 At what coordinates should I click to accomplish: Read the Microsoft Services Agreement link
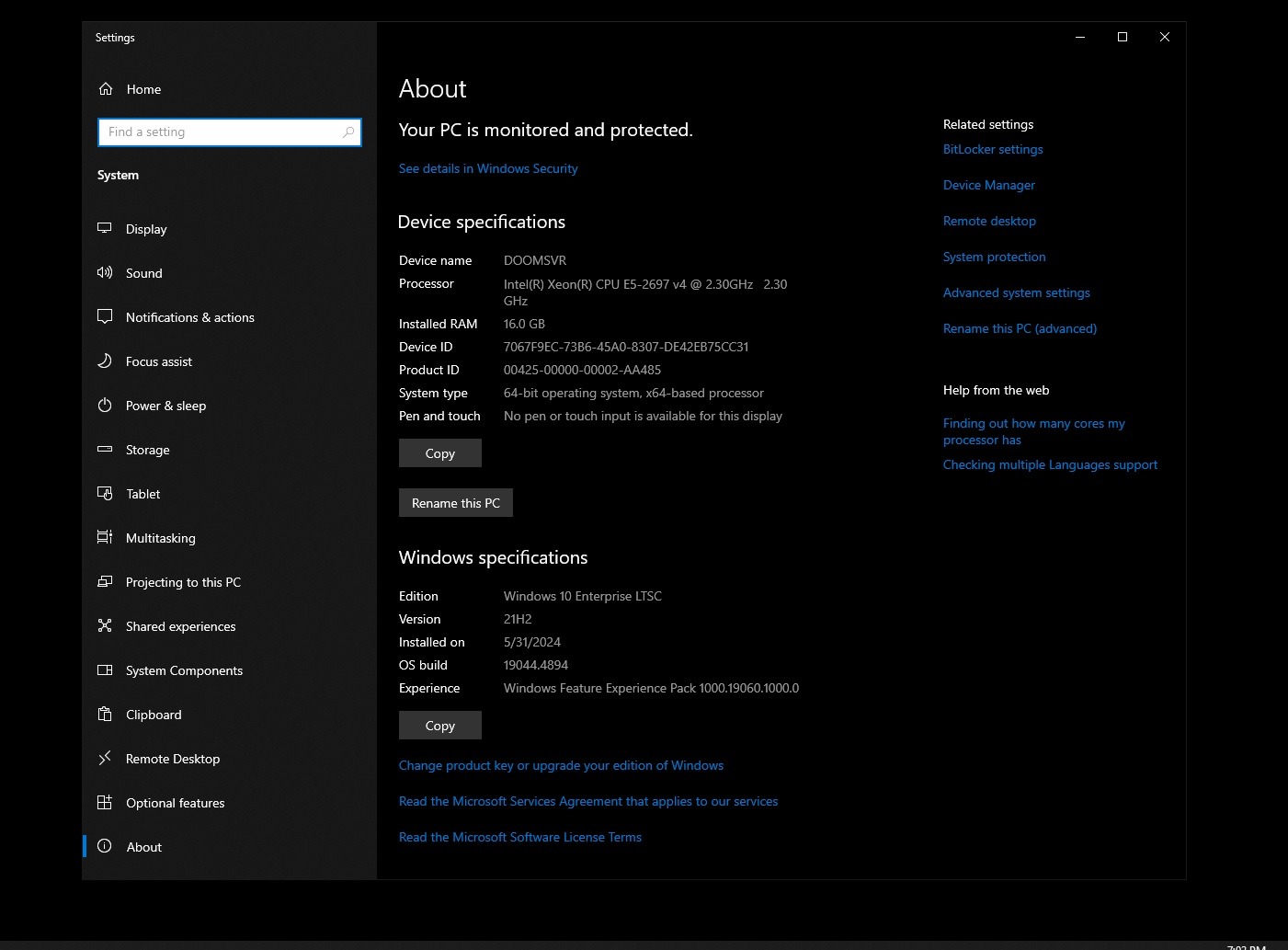pos(588,801)
